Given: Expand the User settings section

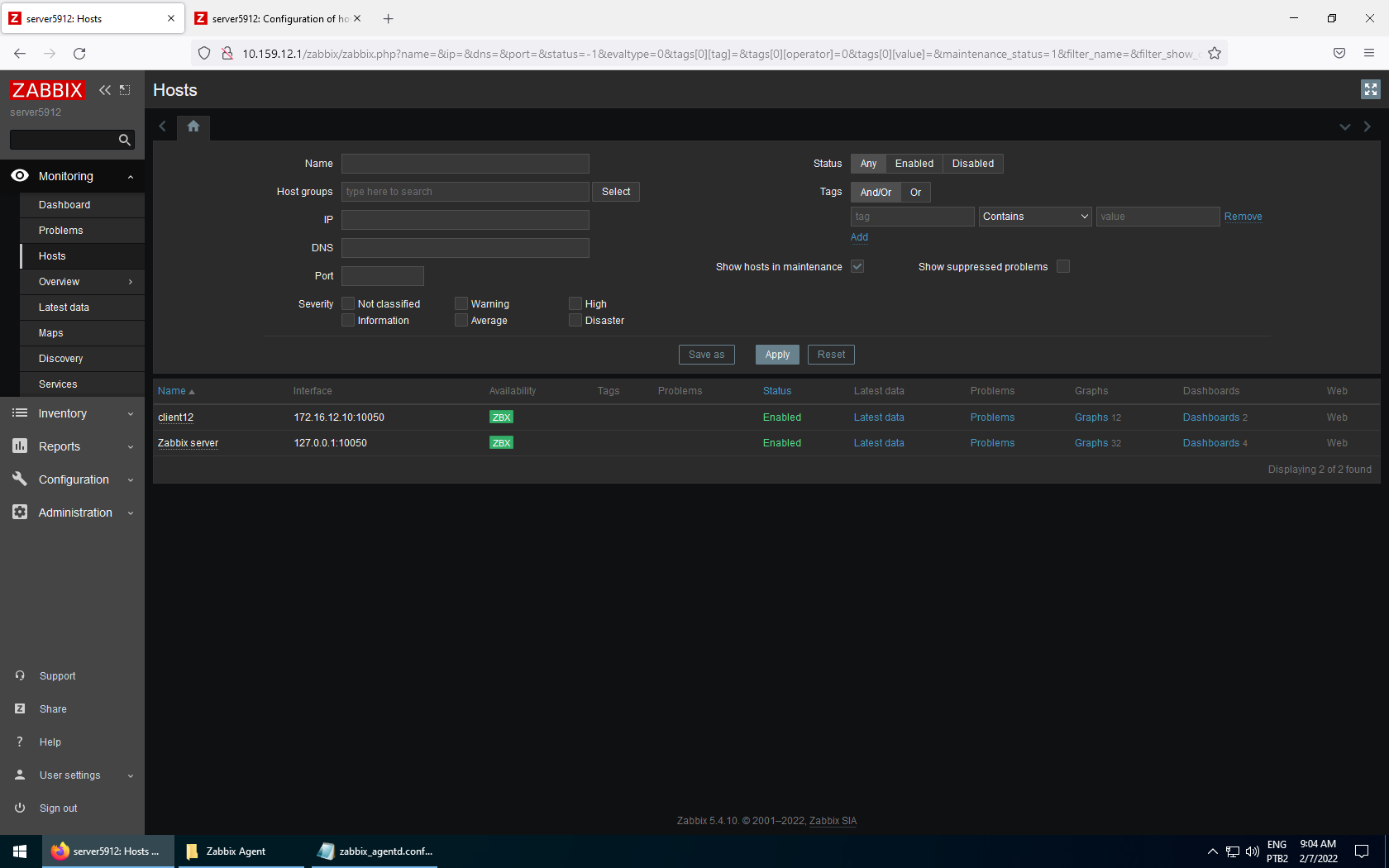Looking at the screenshot, I should (x=70, y=775).
